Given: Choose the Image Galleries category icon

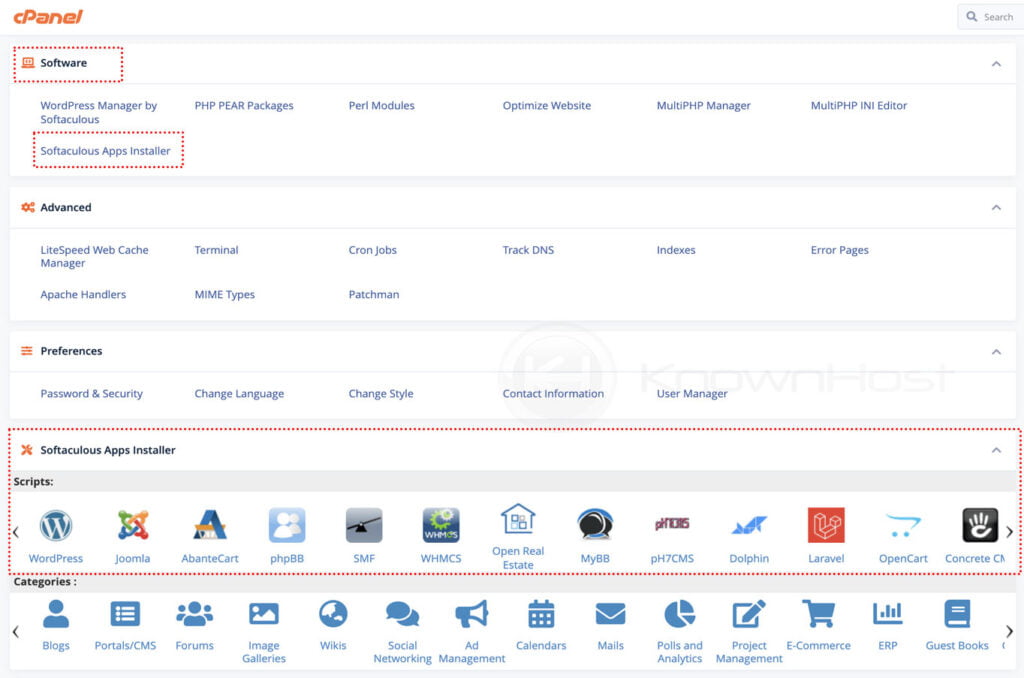Looking at the screenshot, I should 264,614.
